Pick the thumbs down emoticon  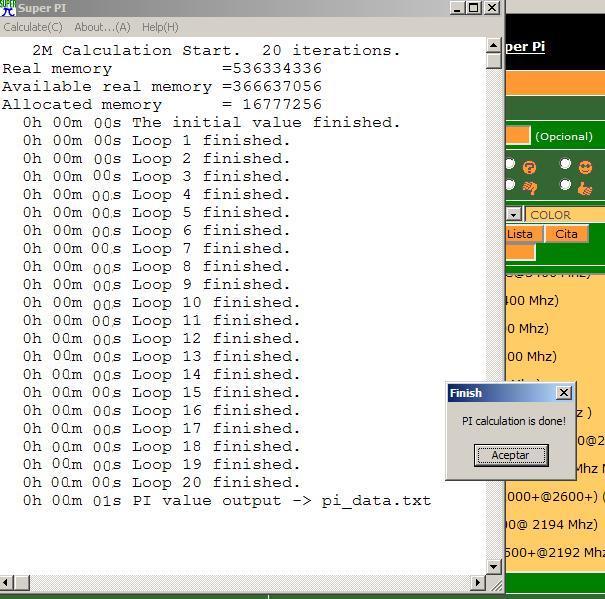point(530,187)
